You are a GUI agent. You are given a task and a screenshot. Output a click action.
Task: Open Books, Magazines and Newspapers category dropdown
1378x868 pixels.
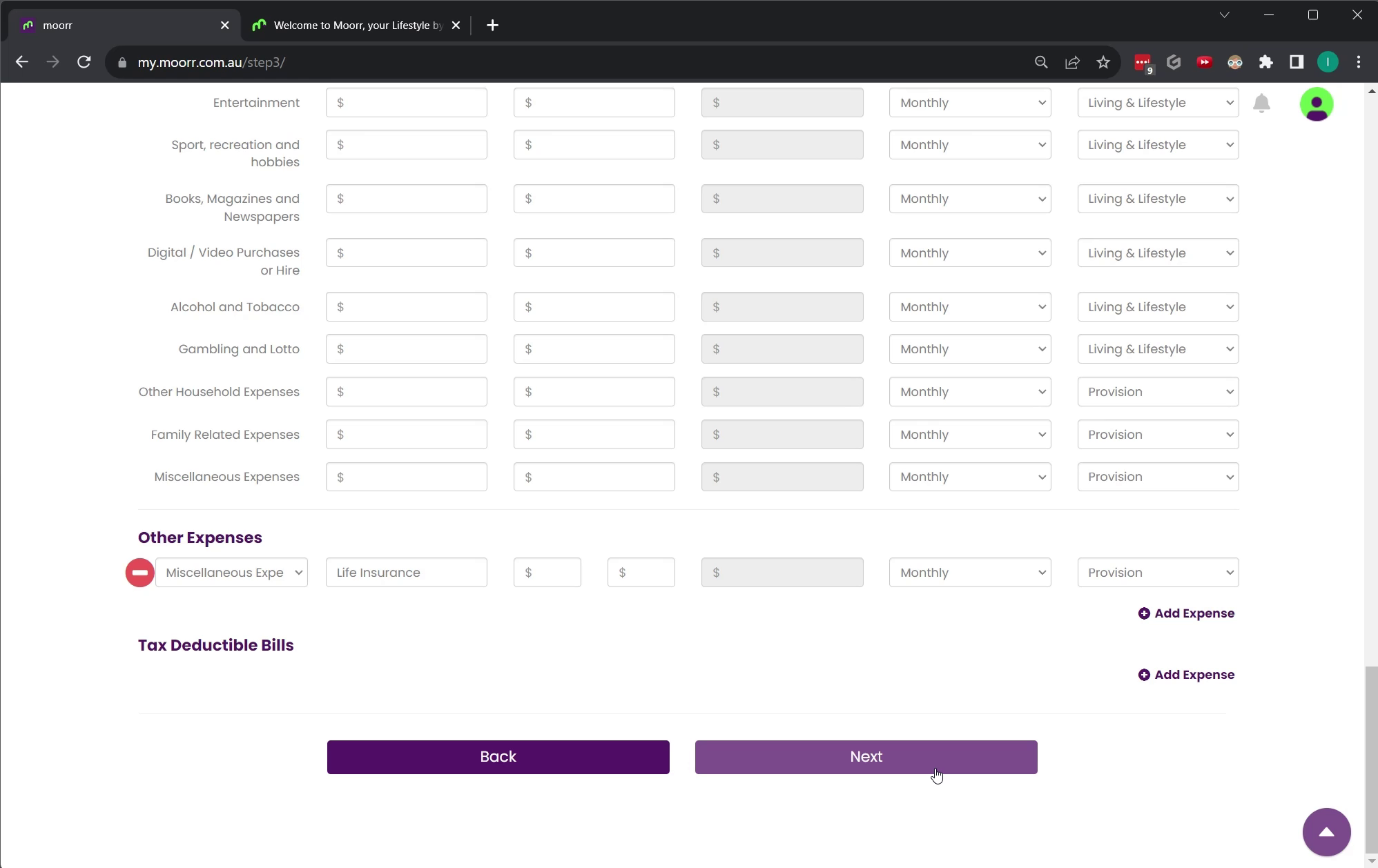pyautogui.click(x=1158, y=199)
